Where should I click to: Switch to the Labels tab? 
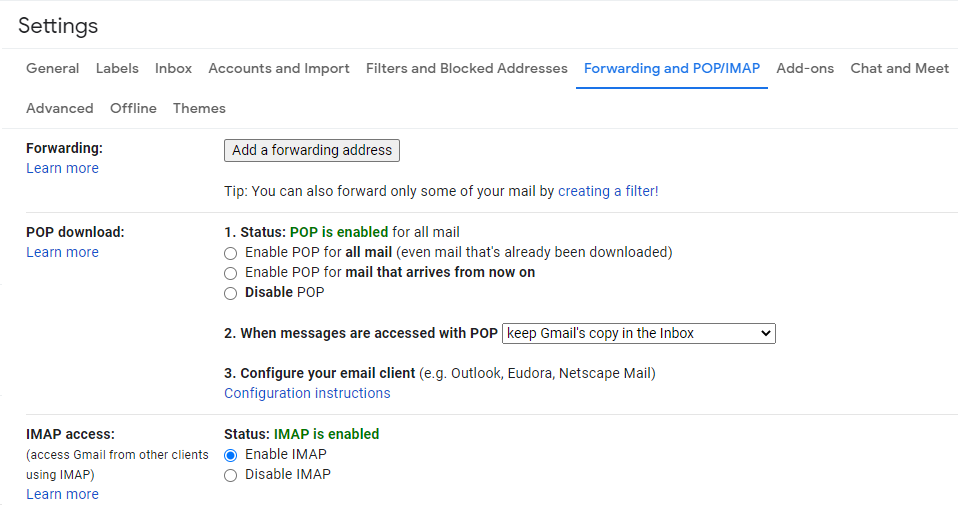pyautogui.click(x=117, y=68)
